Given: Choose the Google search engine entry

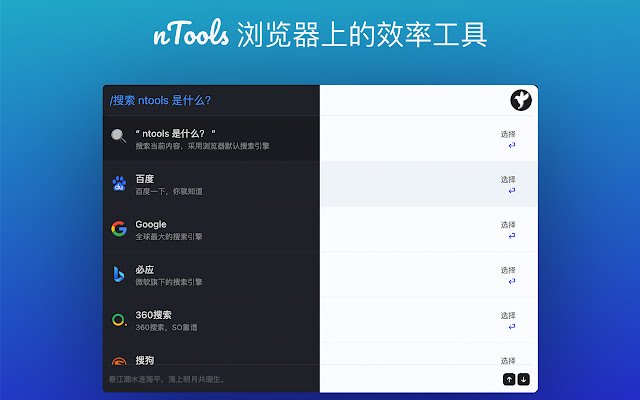Looking at the screenshot, I should click(320, 229).
